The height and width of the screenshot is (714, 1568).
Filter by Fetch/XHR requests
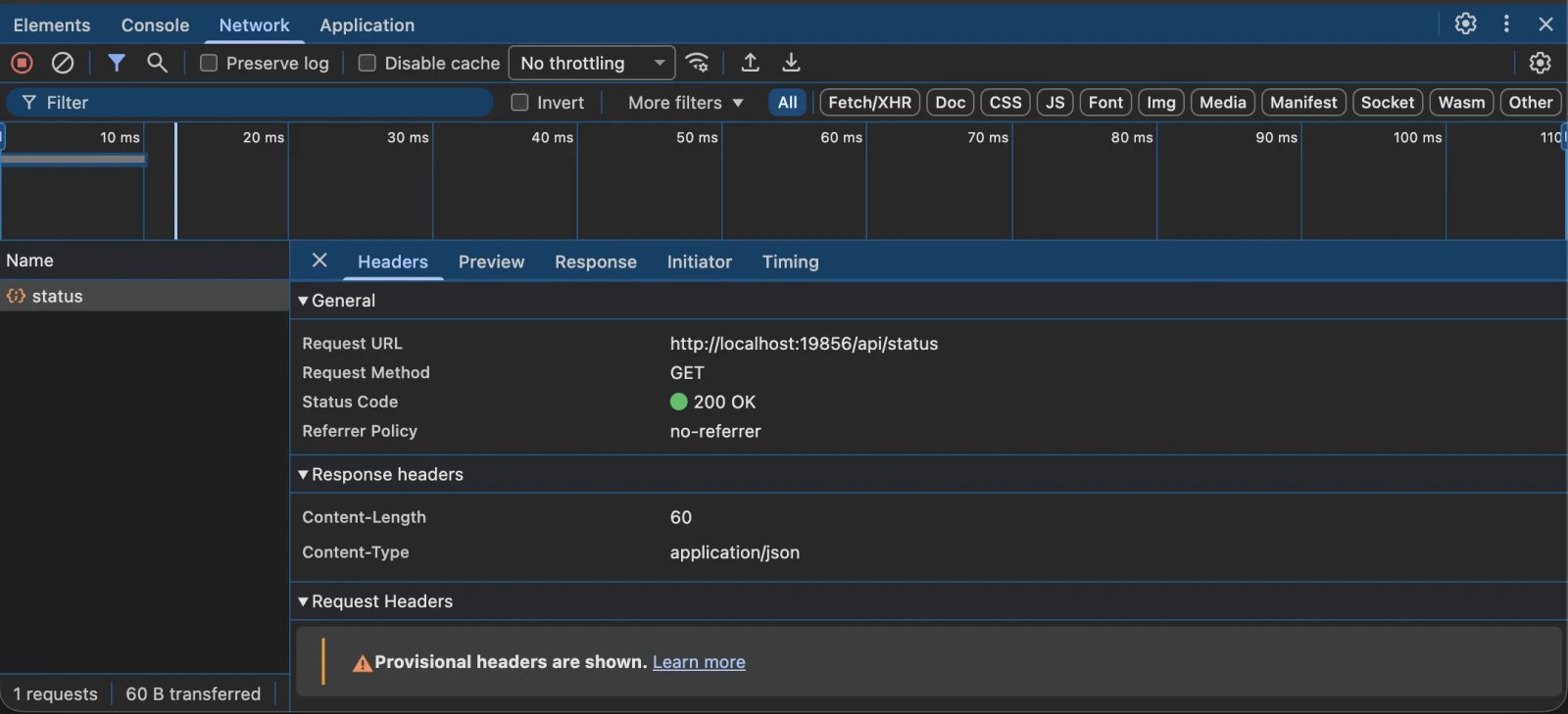869,102
